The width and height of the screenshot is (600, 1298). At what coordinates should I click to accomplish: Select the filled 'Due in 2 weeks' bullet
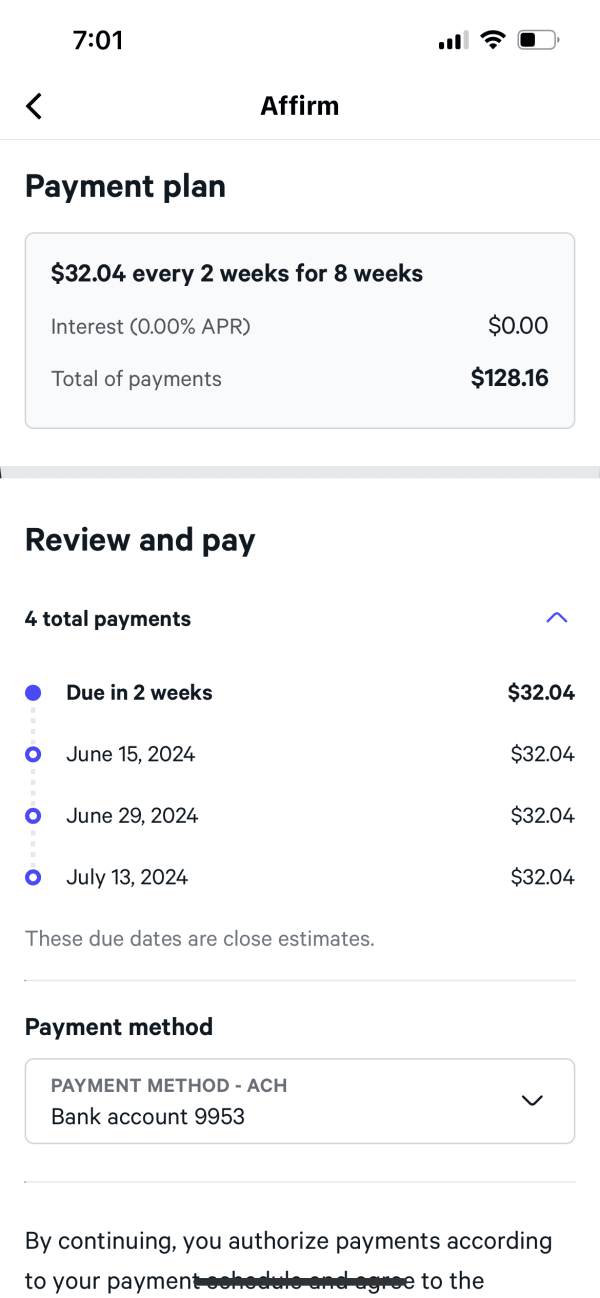coord(33,693)
